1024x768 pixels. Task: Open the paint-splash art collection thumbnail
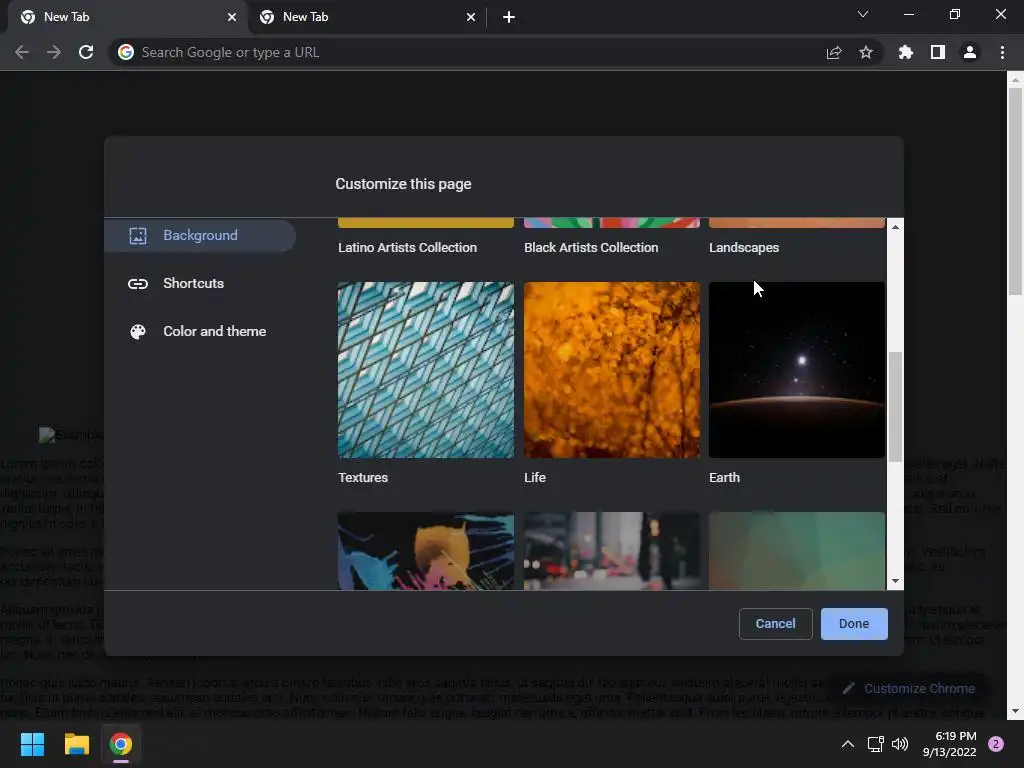(x=426, y=551)
